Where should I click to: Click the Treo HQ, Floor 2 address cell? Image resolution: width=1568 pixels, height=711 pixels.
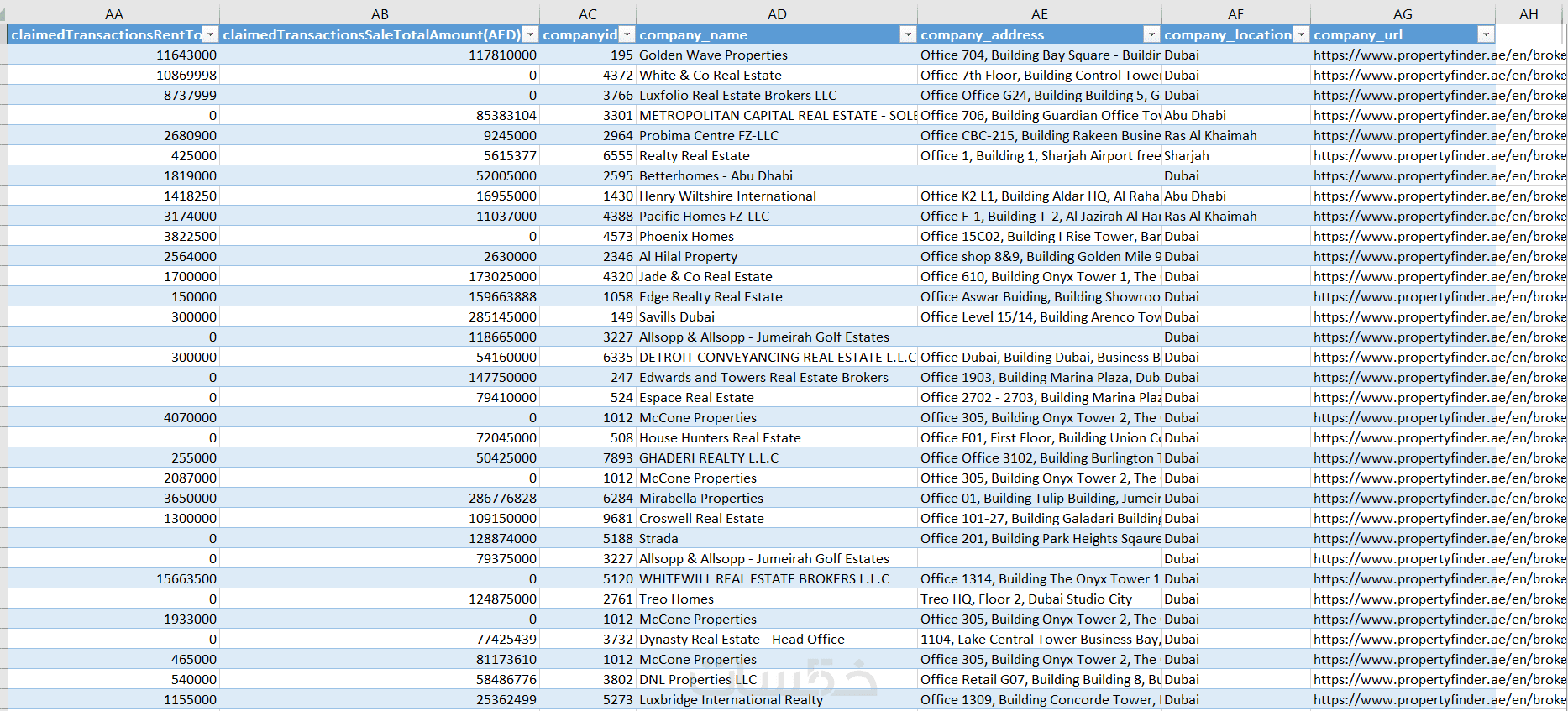coord(1040,599)
